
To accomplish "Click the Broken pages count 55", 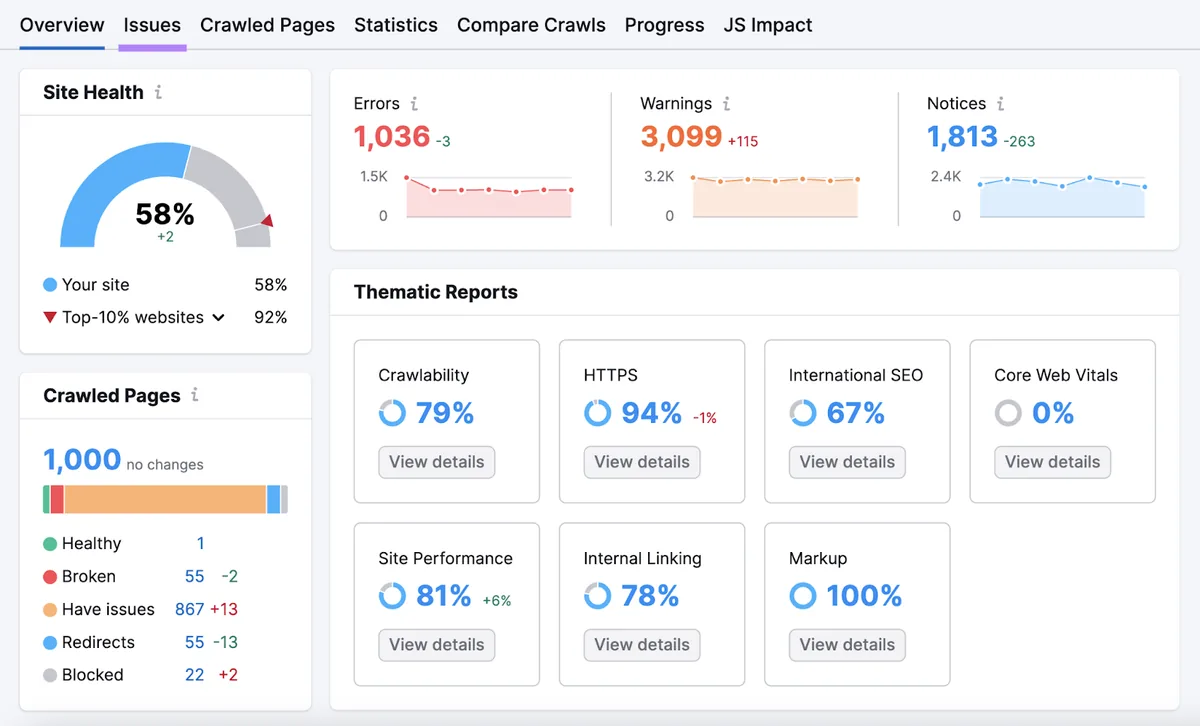I will 194,577.
